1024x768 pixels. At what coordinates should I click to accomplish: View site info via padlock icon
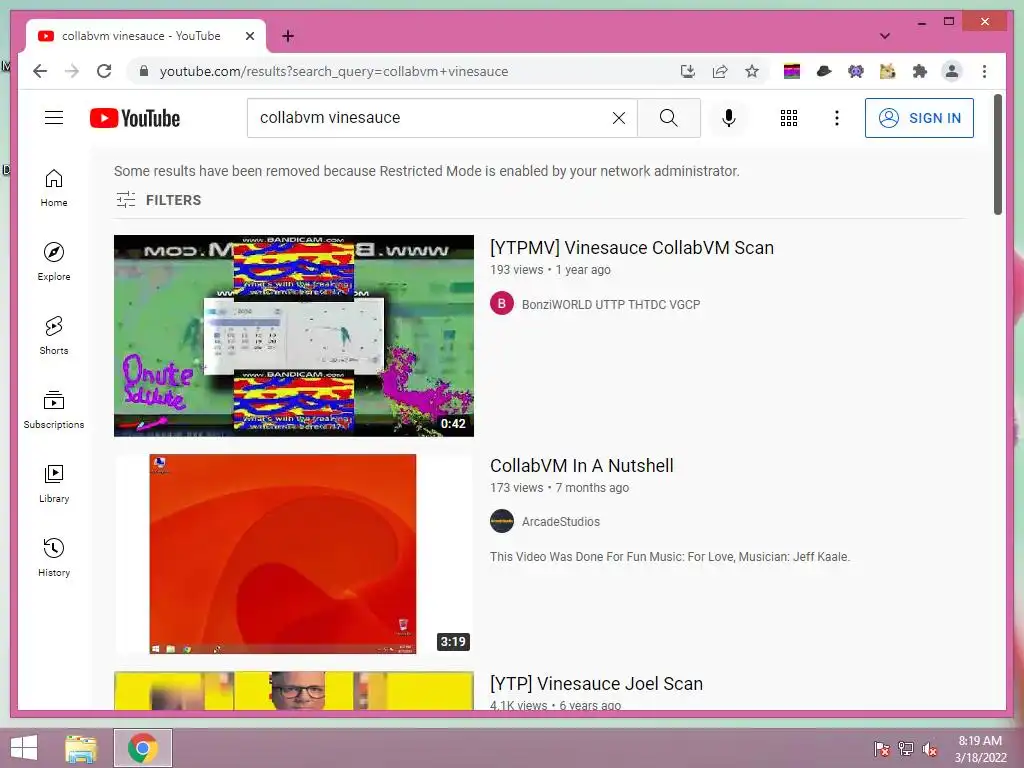coord(144,71)
